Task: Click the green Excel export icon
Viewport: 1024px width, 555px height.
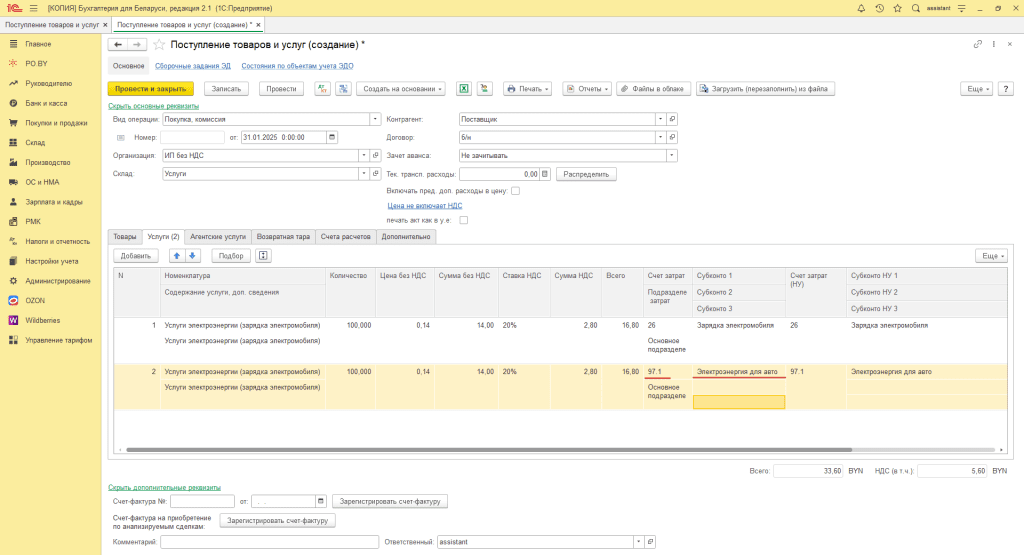Action: pyautogui.click(x=464, y=88)
